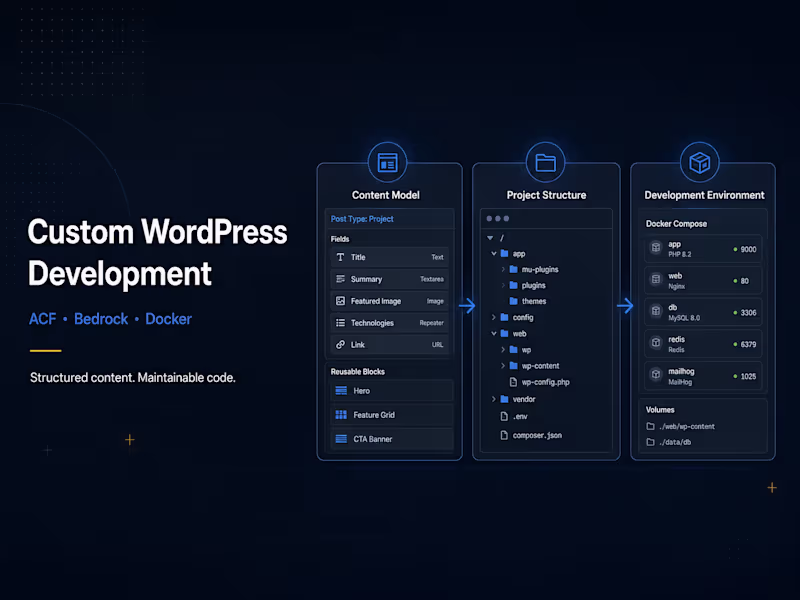Click the Volumes heading
The width and height of the screenshot is (800, 600).
[x=660, y=410]
